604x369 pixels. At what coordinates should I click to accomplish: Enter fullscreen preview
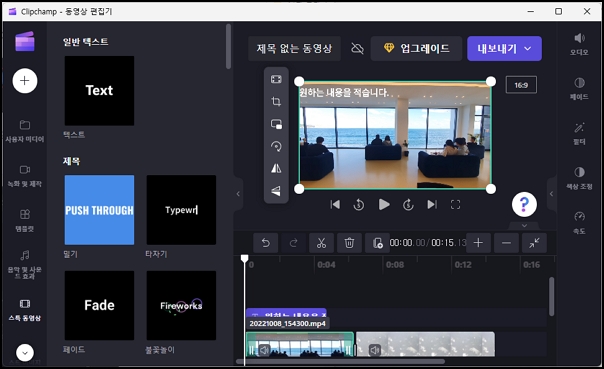456,205
